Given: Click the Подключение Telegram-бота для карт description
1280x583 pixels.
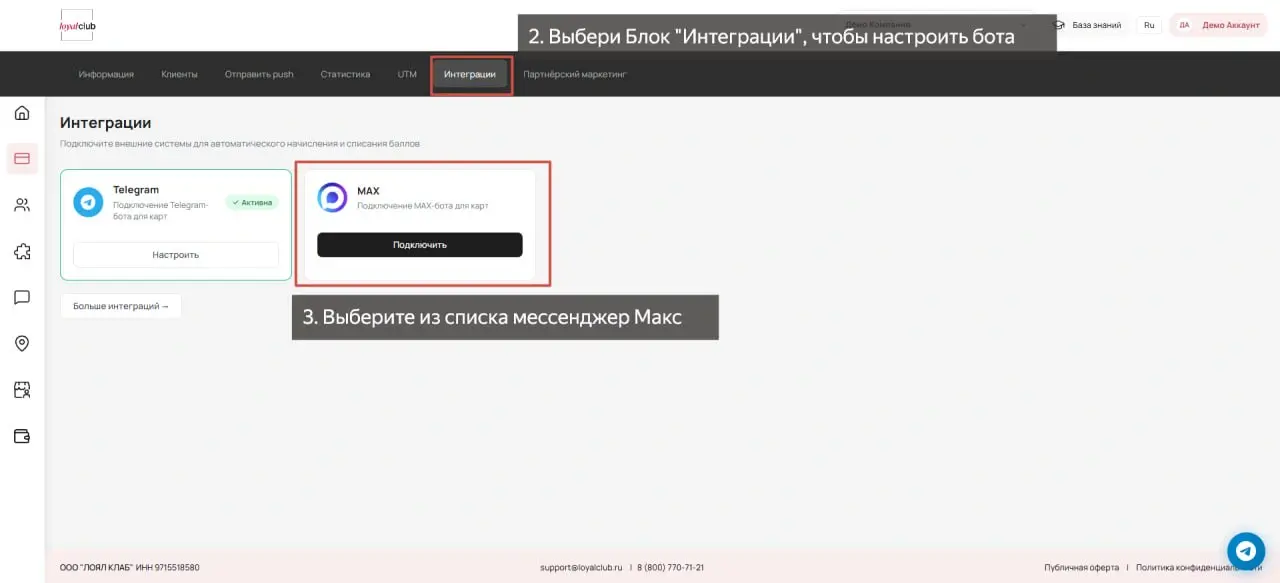Looking at the screenshot, I should (x=161, y=210).
